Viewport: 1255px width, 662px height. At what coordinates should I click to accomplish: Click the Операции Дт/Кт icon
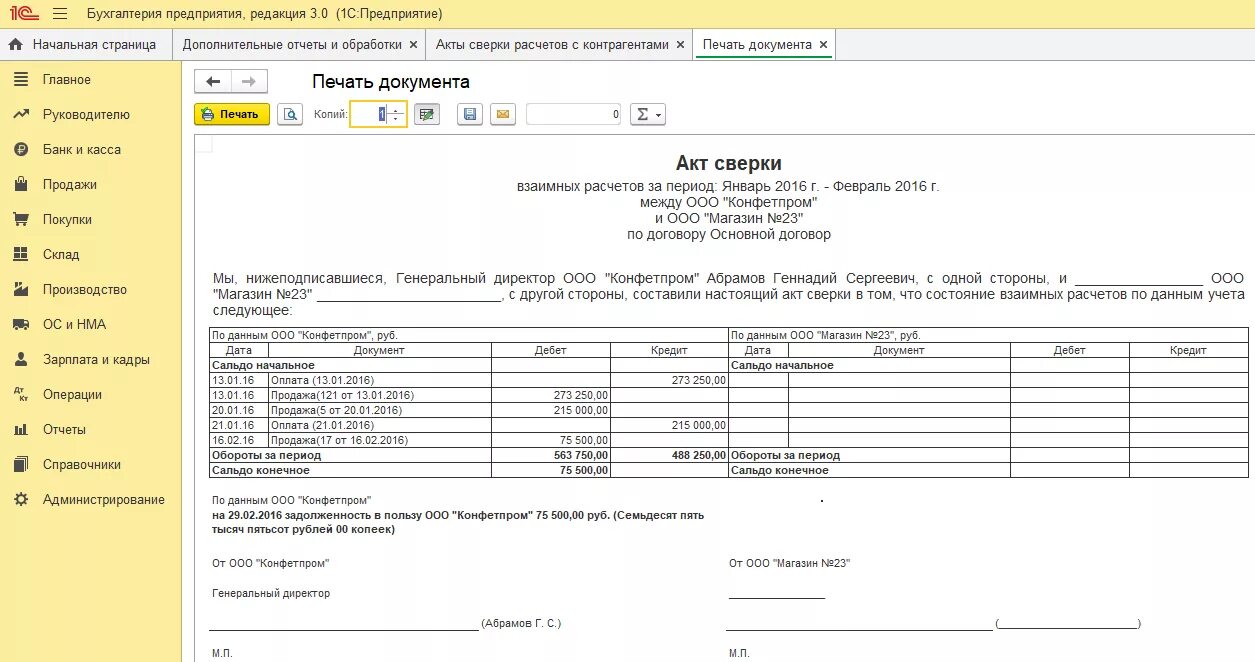click(20, 394)
